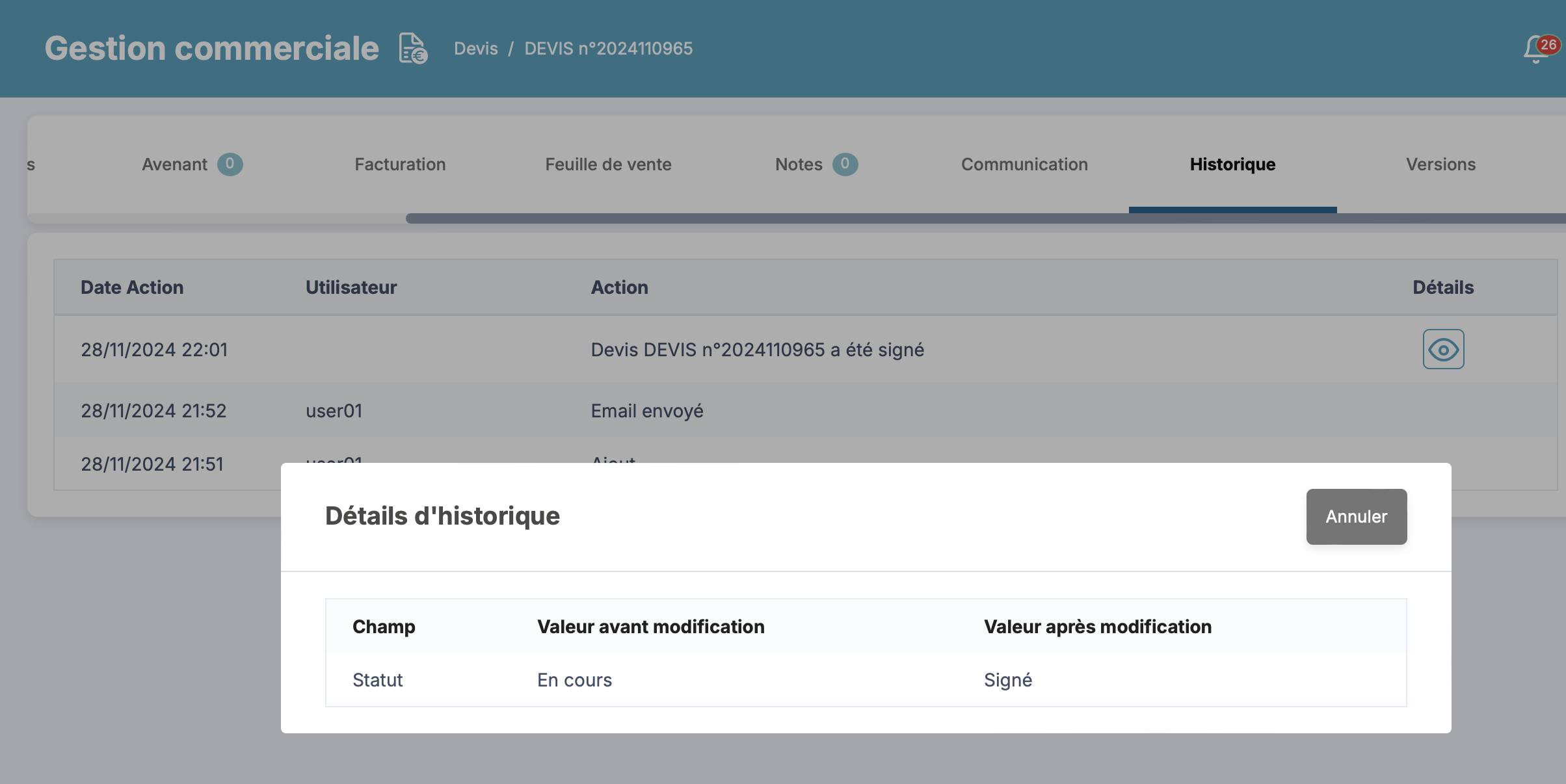Click the Statut row in details table
Screen dimensions: 1566x784
[377, 680]
